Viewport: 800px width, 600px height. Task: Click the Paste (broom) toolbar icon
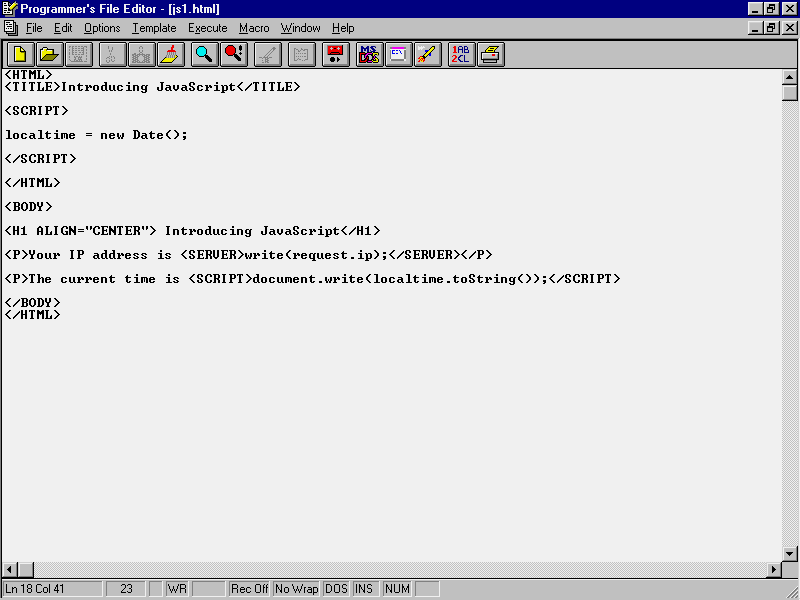click(172, 54)
